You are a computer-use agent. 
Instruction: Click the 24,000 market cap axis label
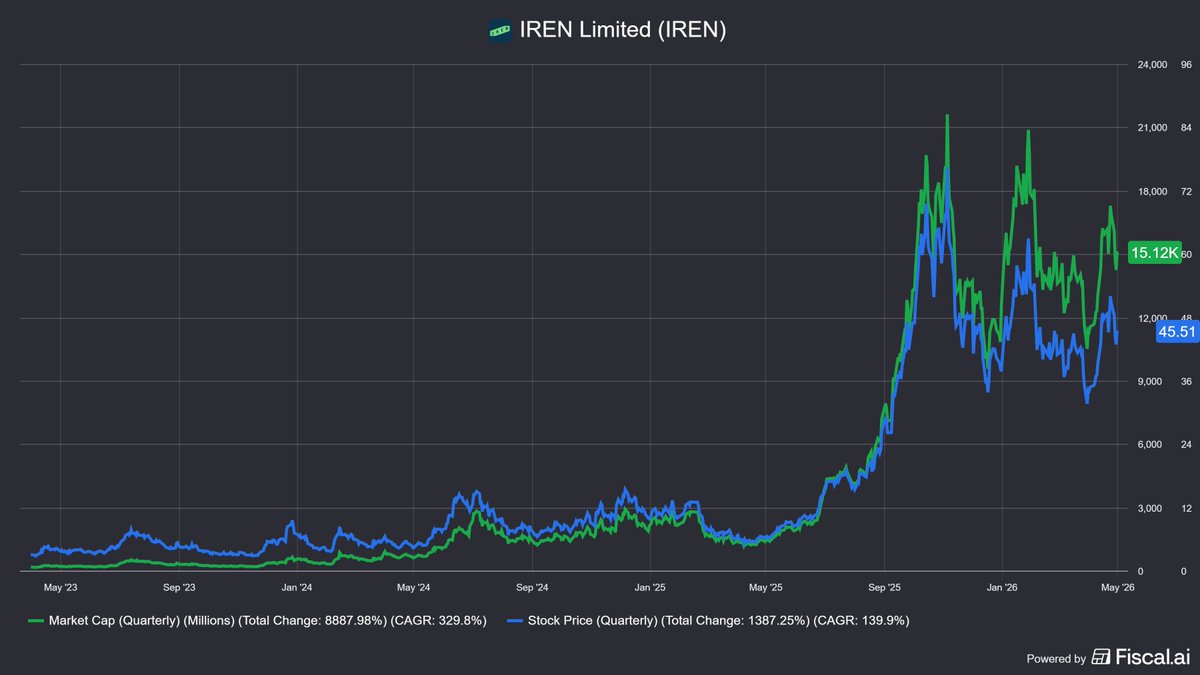point(1150,65)
